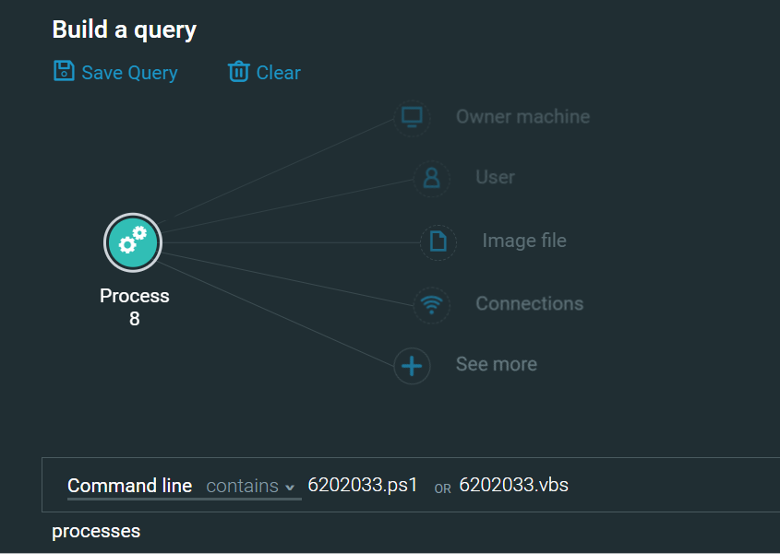Click the OR operator between values
The image size is (780, 555).
click(x=442, y=489)
